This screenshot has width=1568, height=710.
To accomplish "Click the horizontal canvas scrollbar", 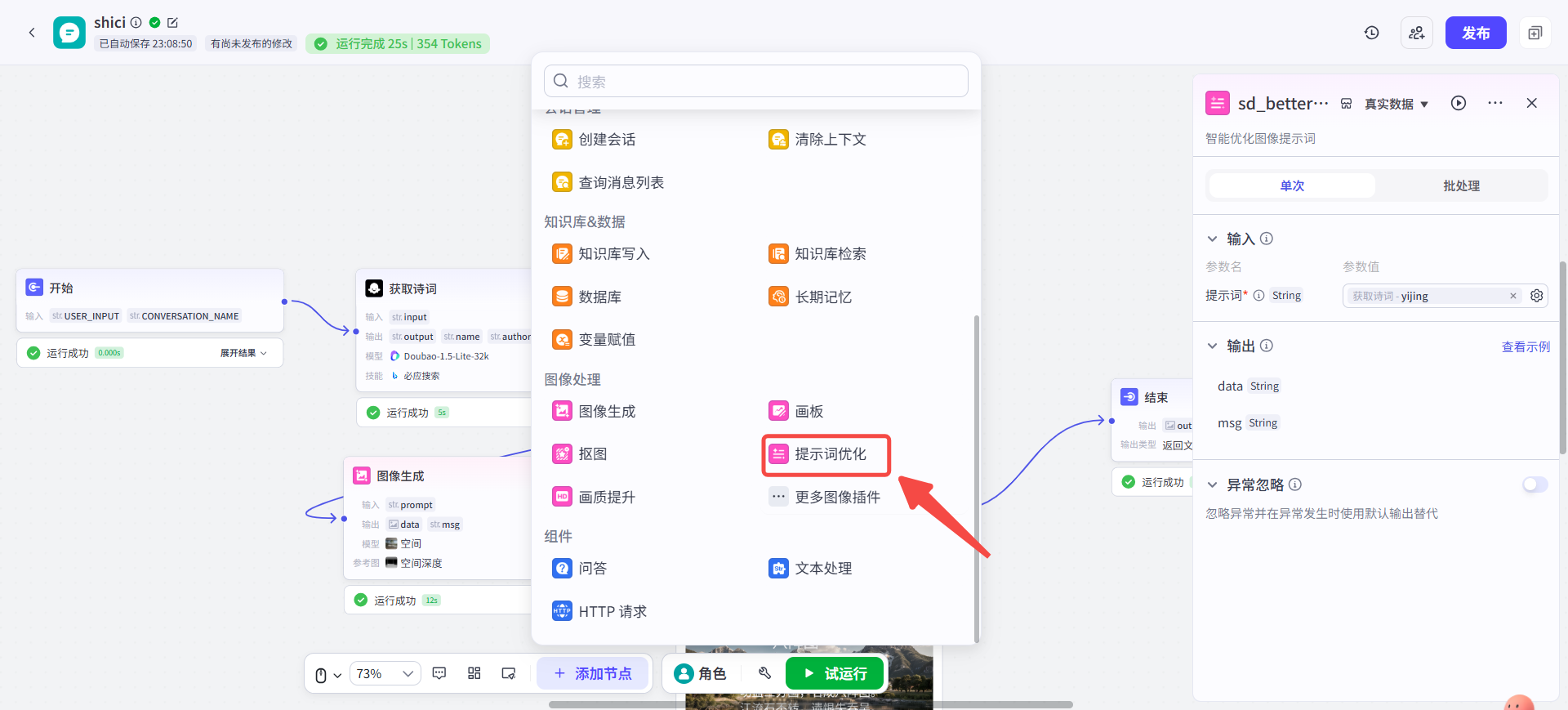I will [811, 704].
